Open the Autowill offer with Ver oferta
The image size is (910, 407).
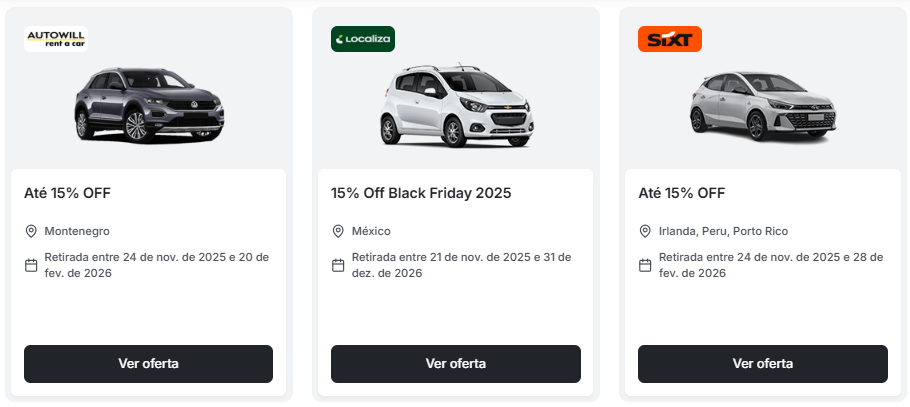tap(148, 364)
